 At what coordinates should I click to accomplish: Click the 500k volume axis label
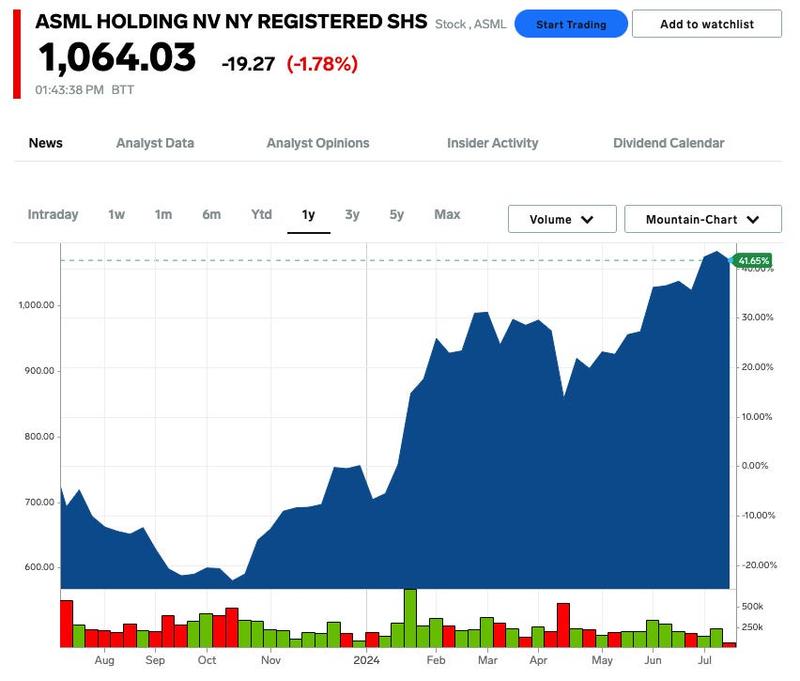752,607
